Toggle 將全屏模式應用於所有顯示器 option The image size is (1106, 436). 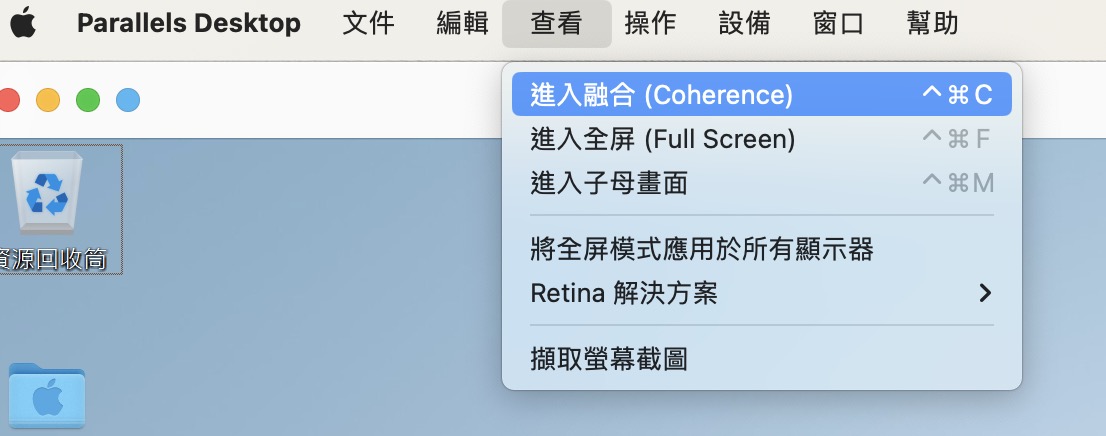761,249
